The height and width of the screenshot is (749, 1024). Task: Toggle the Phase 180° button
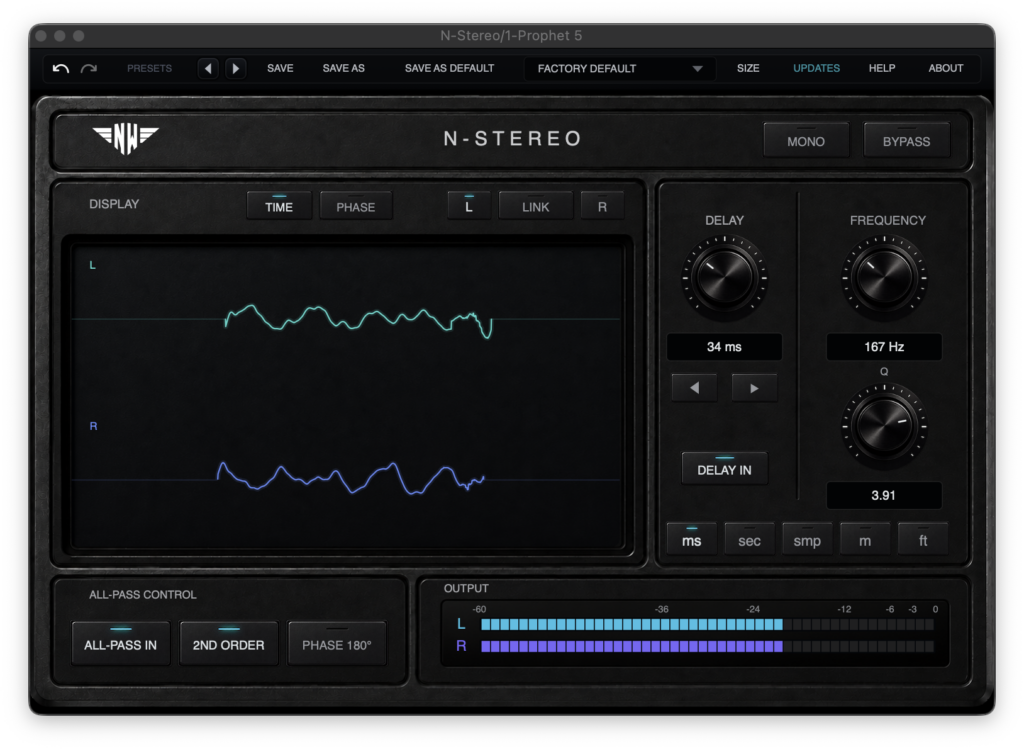337,644
